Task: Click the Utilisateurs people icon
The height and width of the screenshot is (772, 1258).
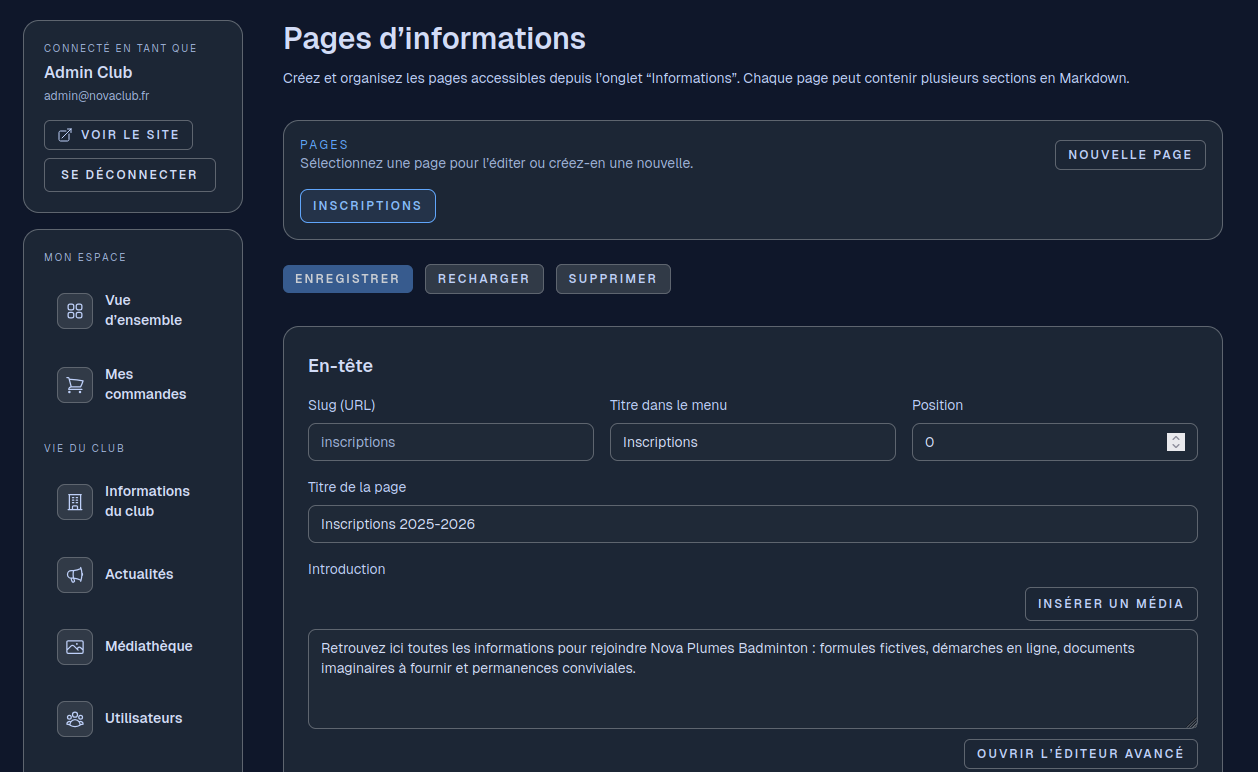Action: pyautogui.click(x=75, y=719)
